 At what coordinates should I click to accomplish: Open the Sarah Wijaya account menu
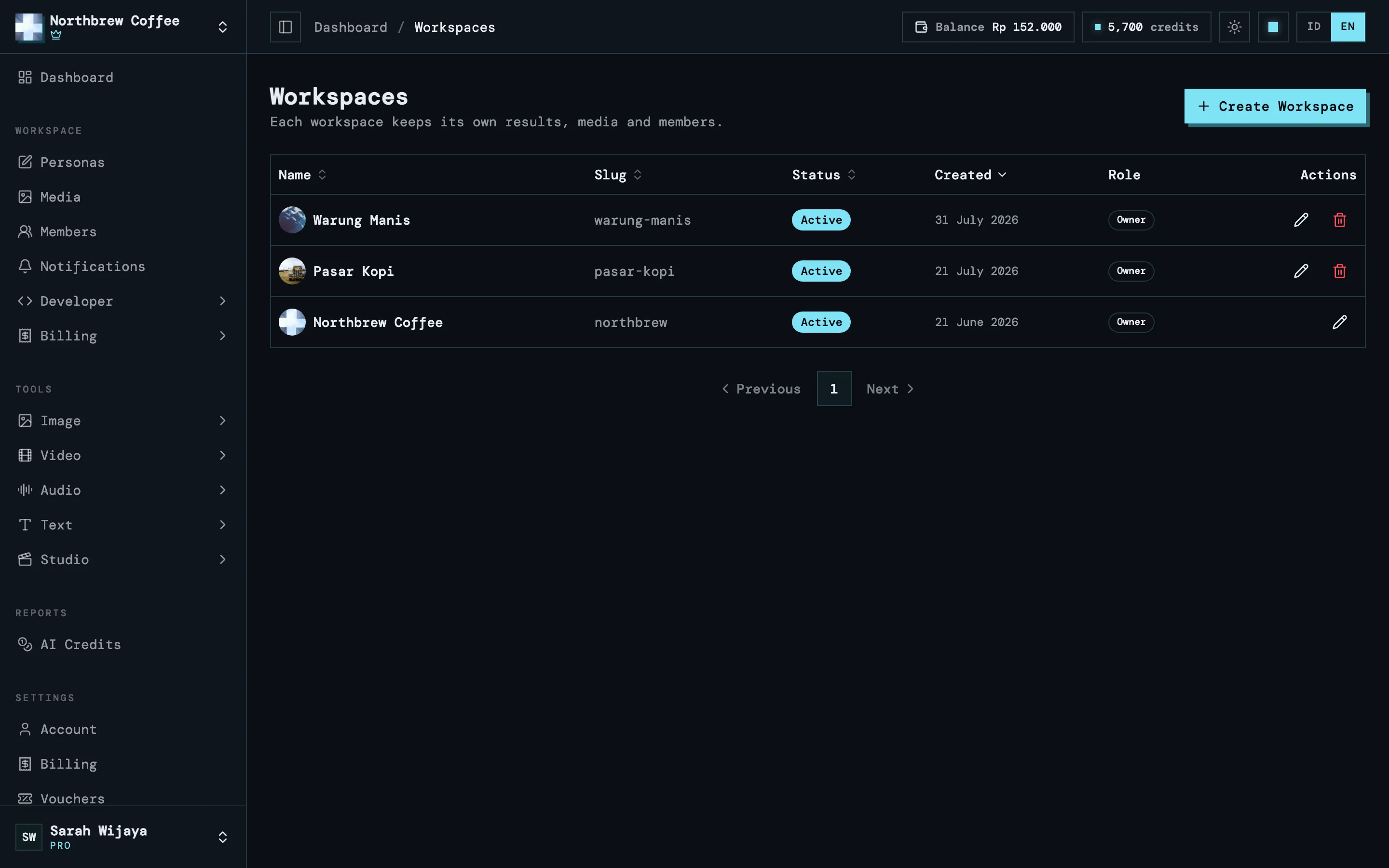coord(122,837)
